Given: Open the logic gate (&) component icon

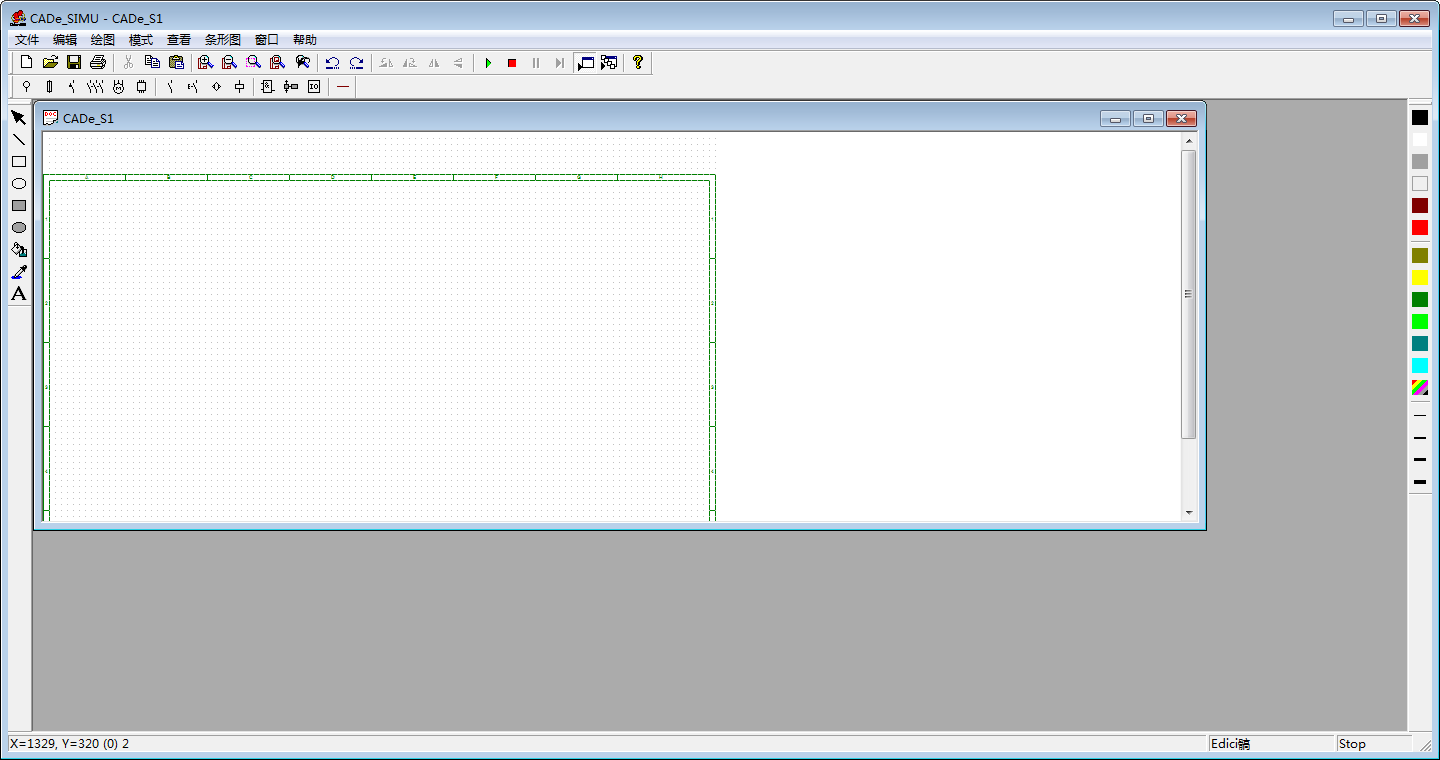Looking at the screenshot, I should [267, 87].
